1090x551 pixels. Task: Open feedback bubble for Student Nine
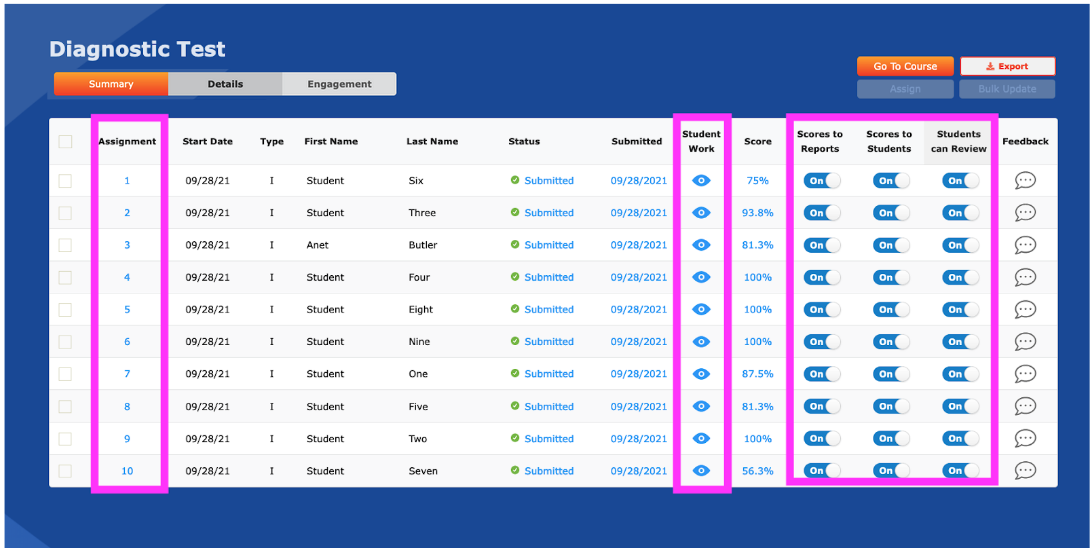click(x=1025, y=341)
